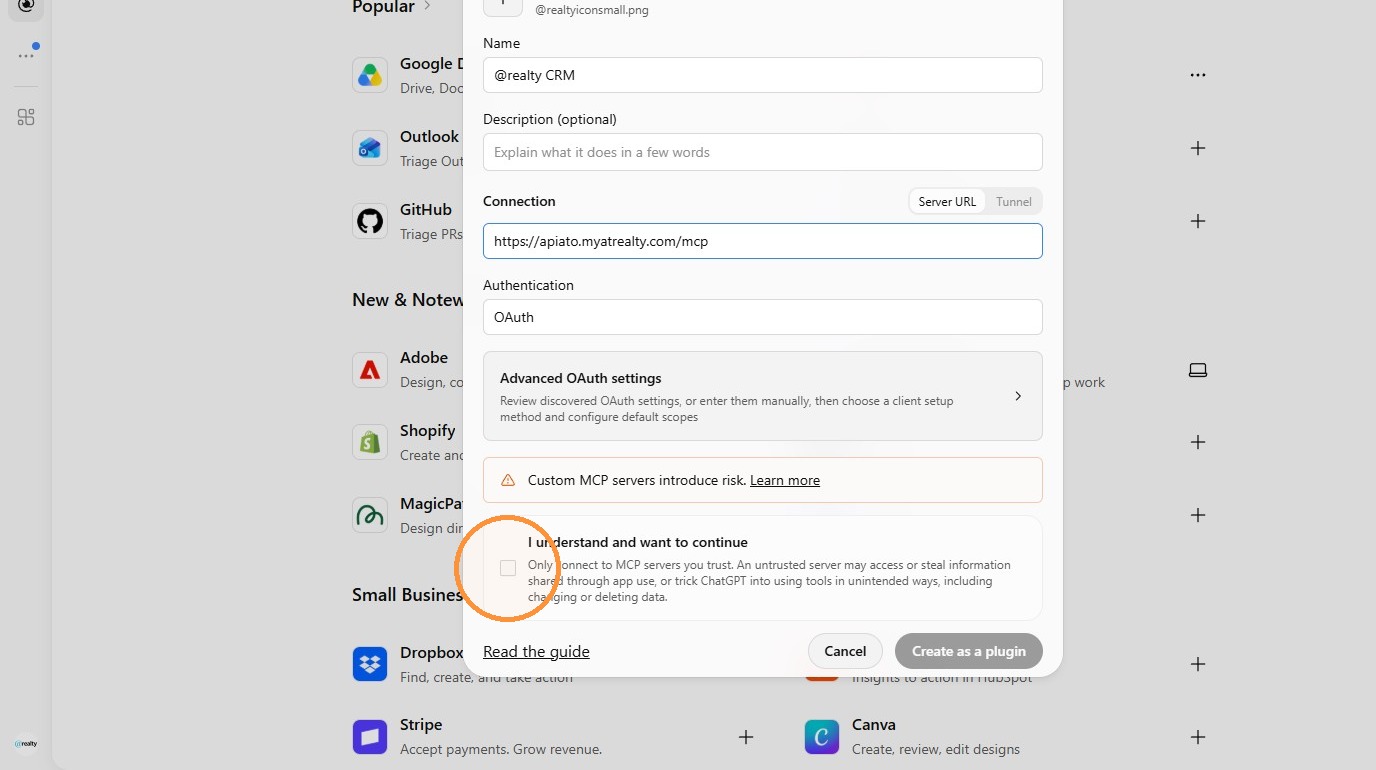Click the Create as a plugin button

pyautogui.click(x=968, y=651)
